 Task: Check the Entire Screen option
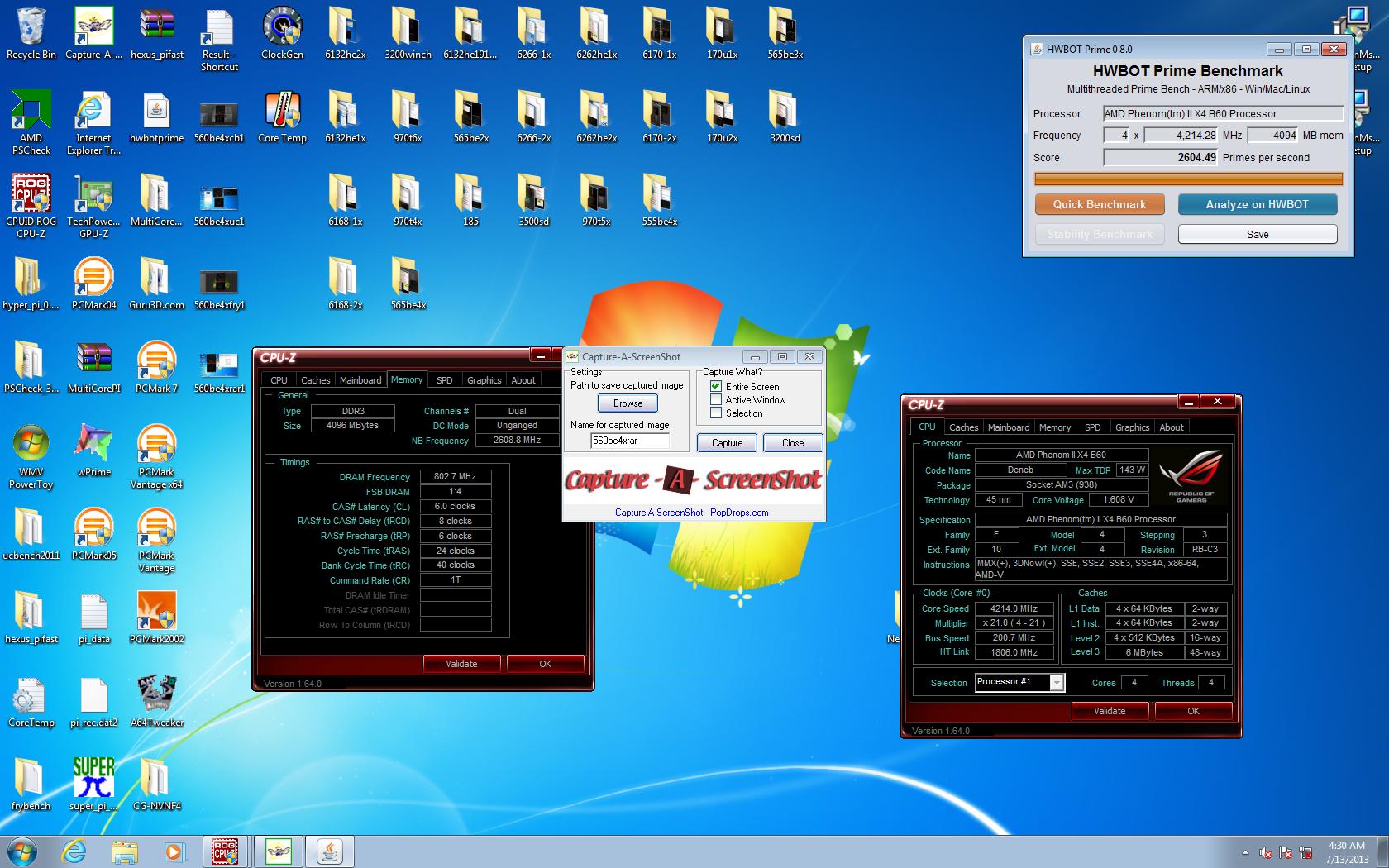click(716, 386)
